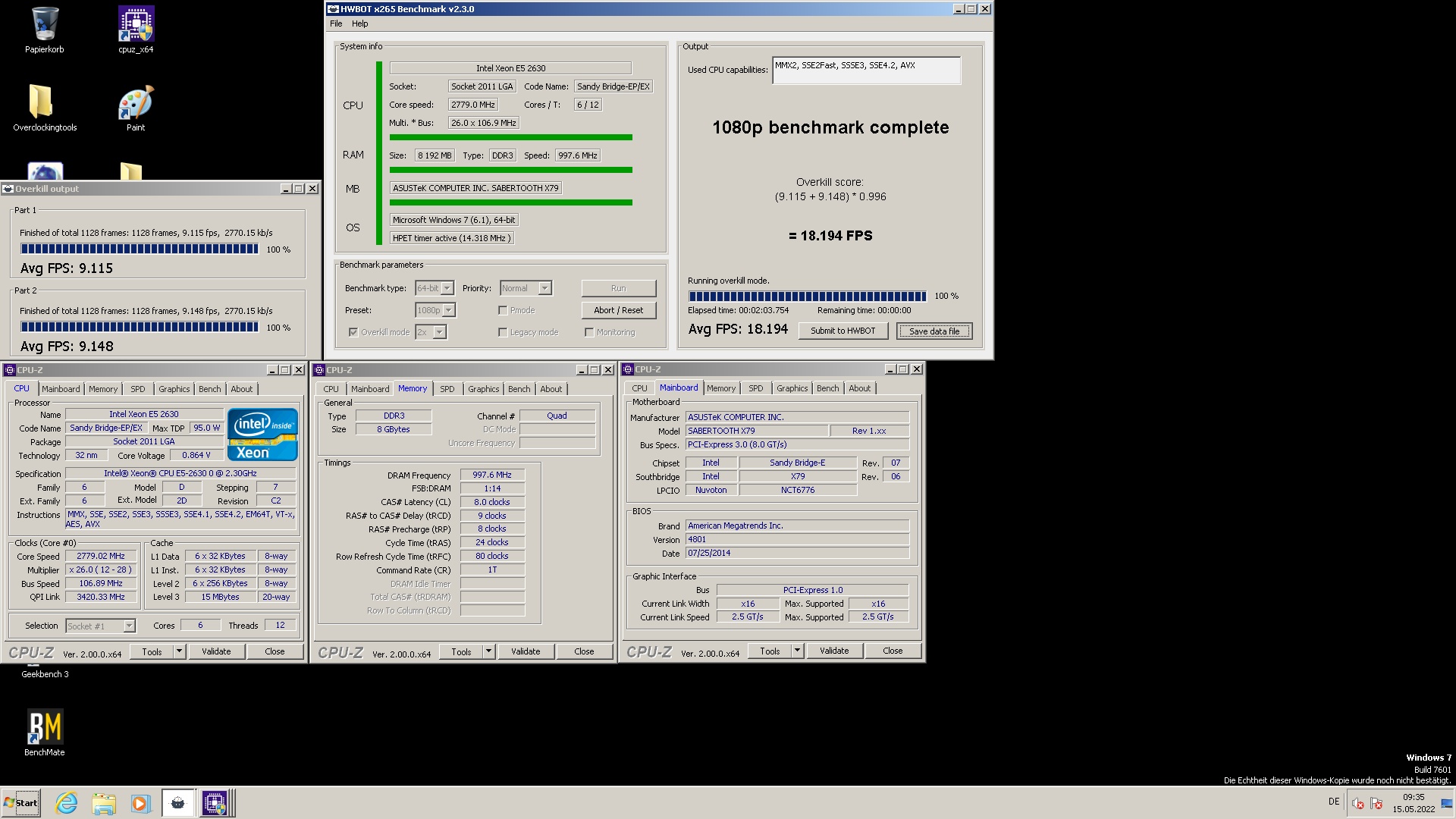Click the Part 1 progress bar
Screen dimensions: 1456x819
(x=140, y=249)
